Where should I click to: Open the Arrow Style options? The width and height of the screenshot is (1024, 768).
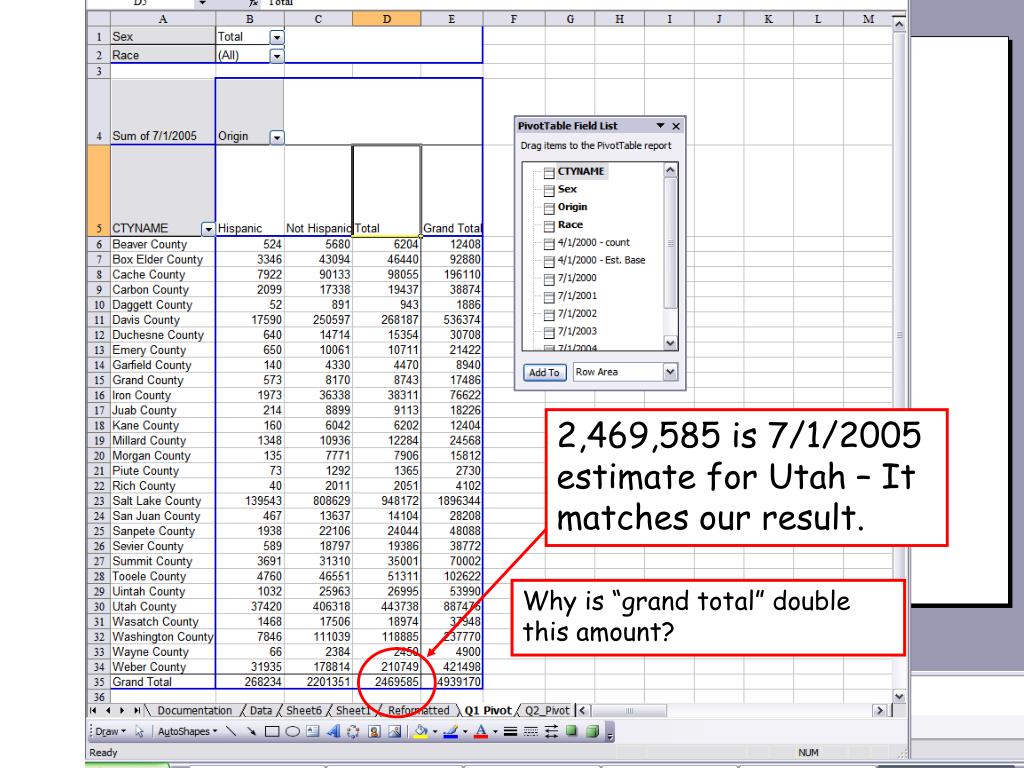(x=551, y=731)
